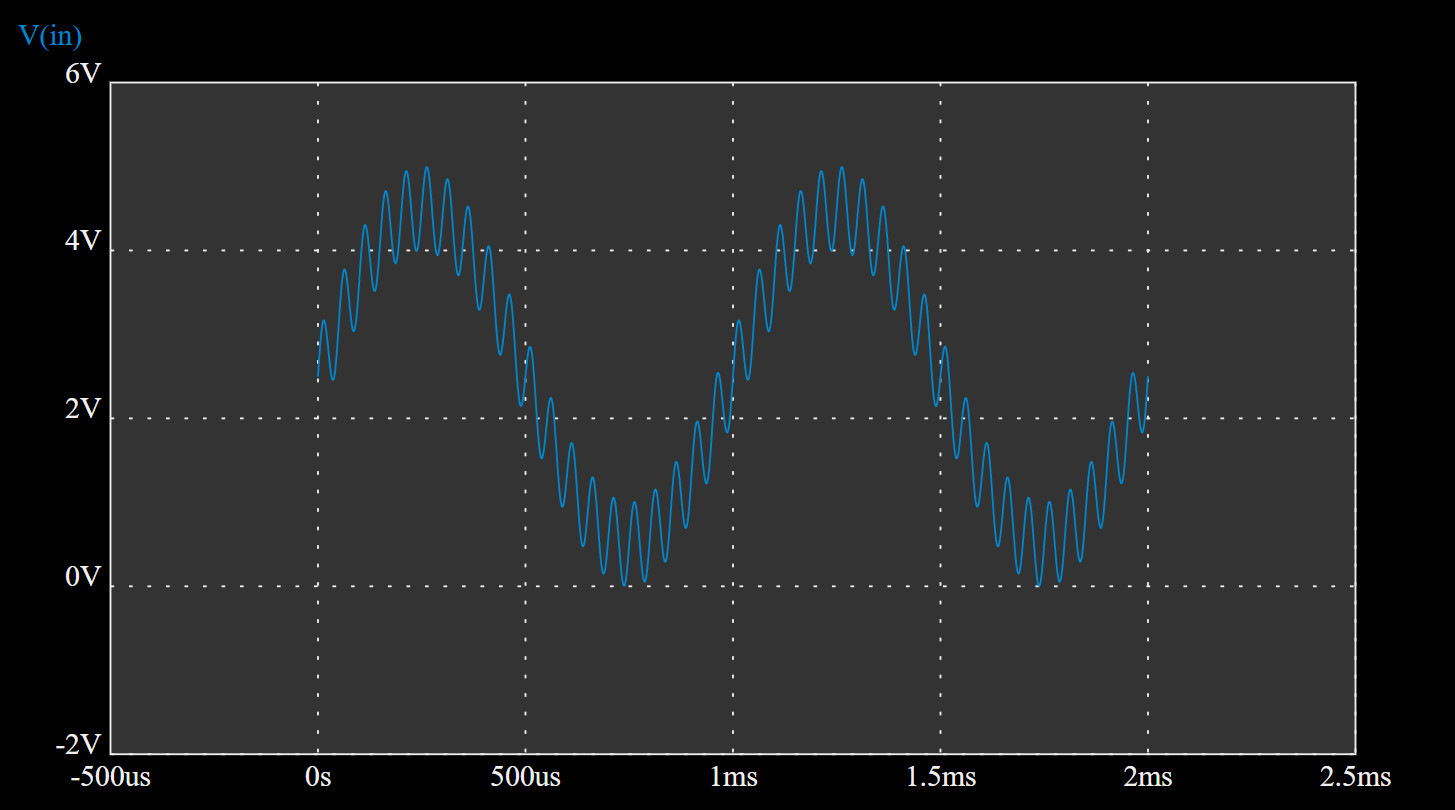This screenshot has width=1455, height=810.
Task: Select the -2V vertical axis label
Action: click(x=79, y=745)
